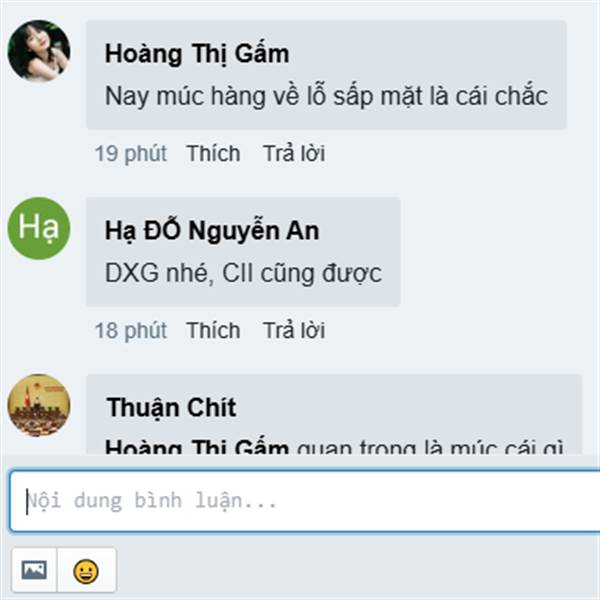
Task: Click the mentioned Hoàng Thị Gấm tag in reply
Action: (197, 447)
